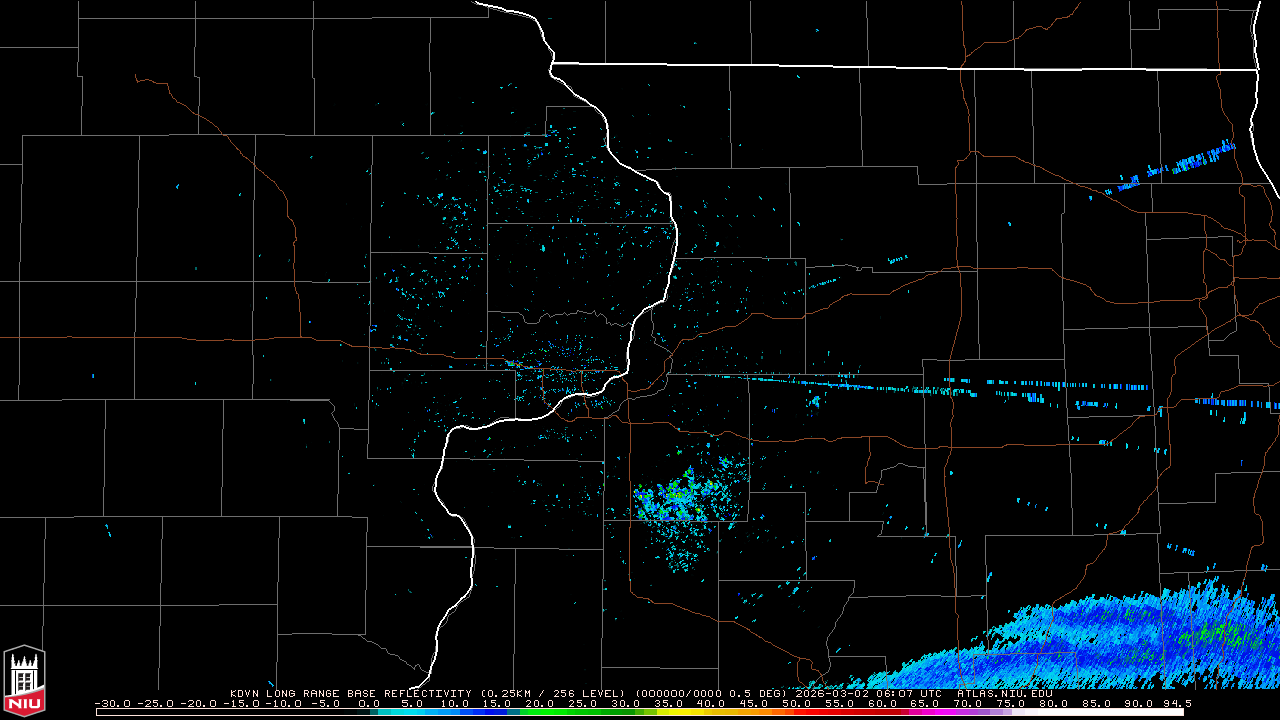The height and width of the screenshot is (720, 1280).
Task: Click the 5.0 scale label
Action: coord(412,703)
